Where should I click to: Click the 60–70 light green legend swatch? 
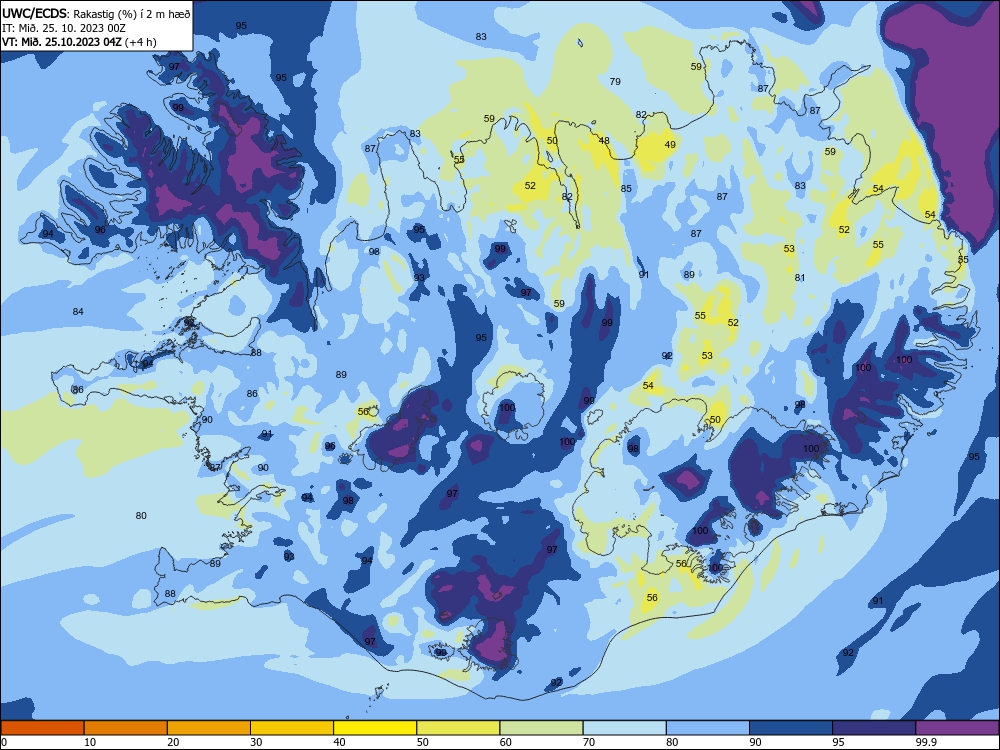pyautogui.click(x=541, y=728)
